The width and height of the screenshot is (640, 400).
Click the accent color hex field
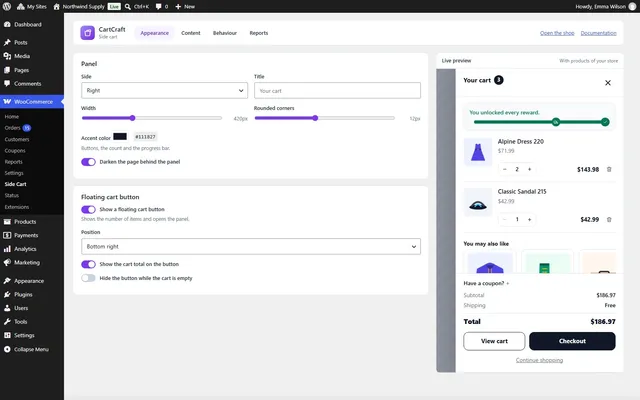point(145,137)
